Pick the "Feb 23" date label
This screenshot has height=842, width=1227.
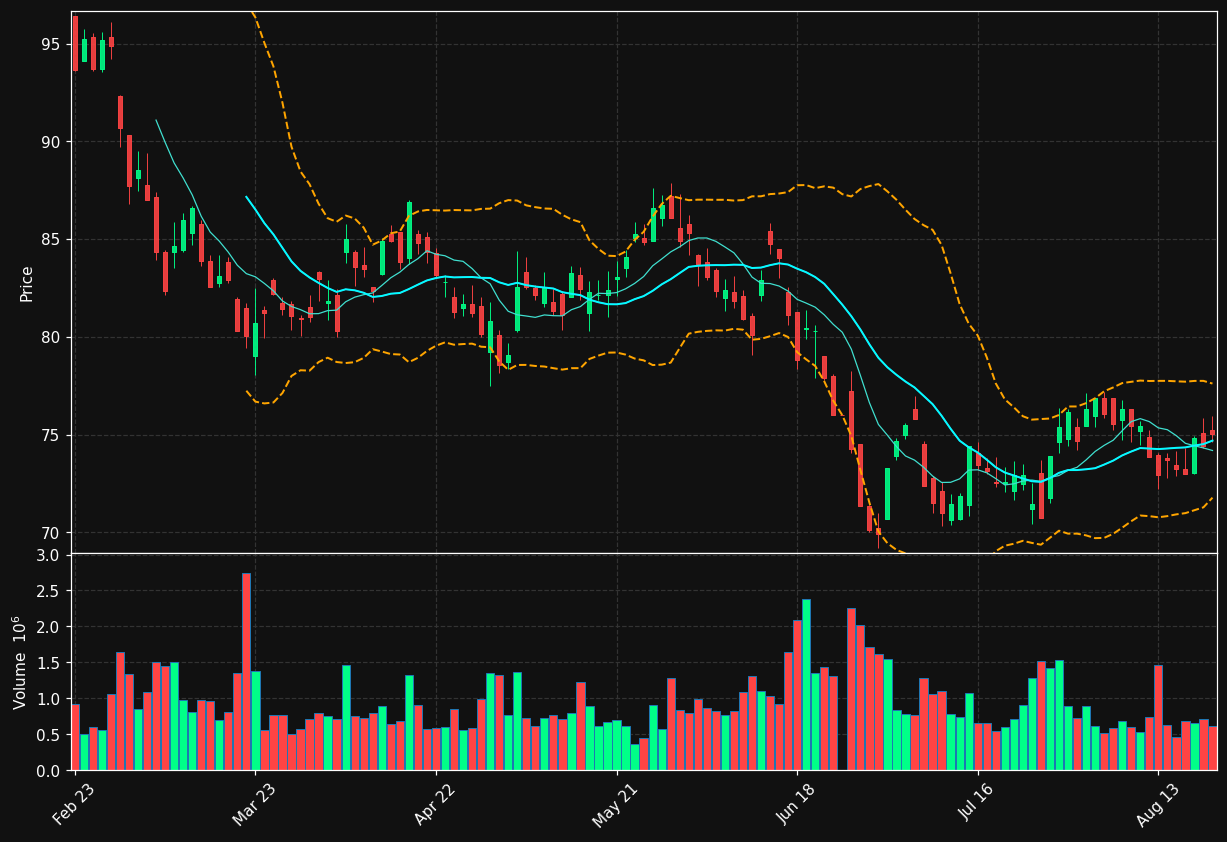(x=75, y=803)
